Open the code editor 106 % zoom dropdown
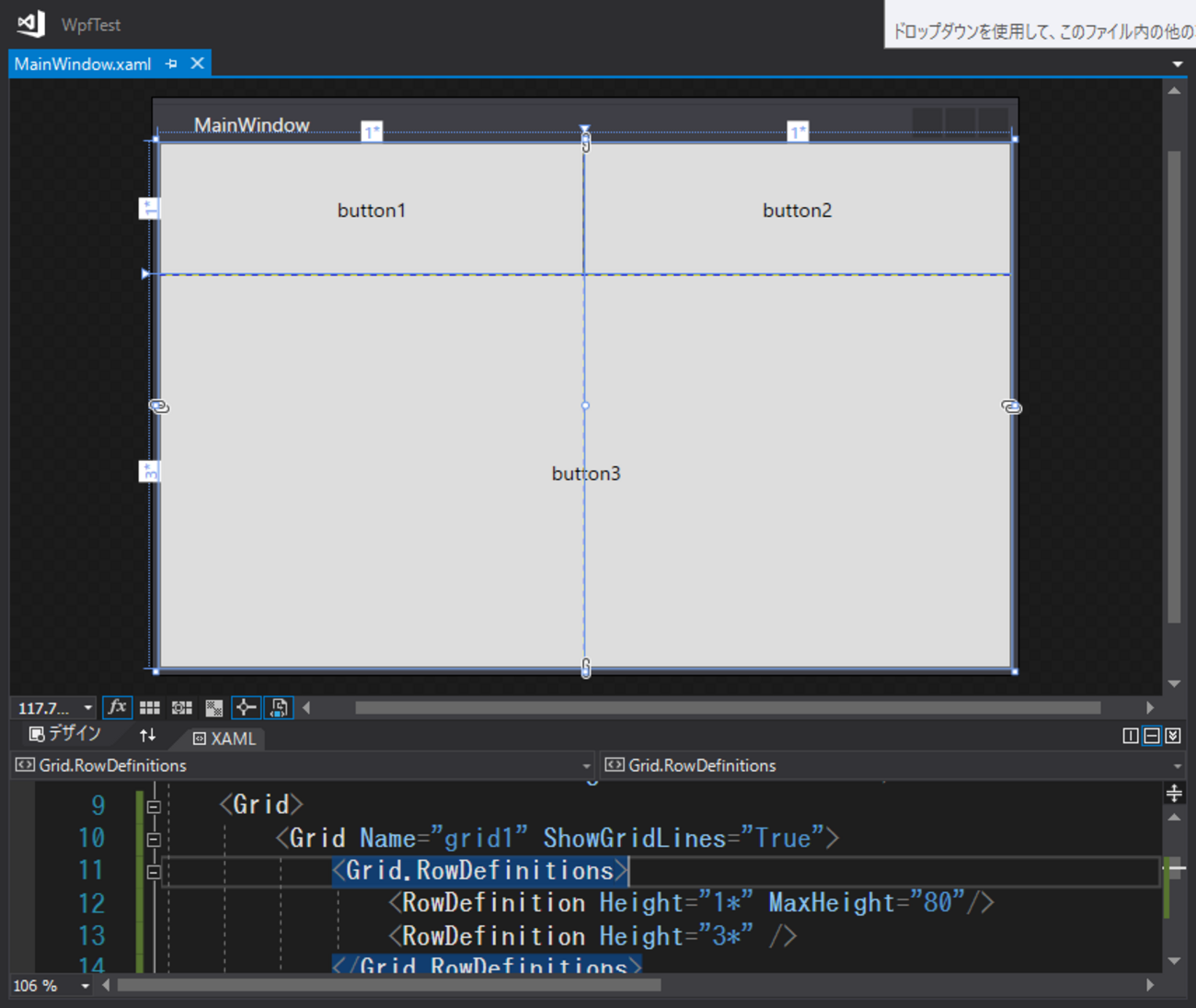Image resolution: width=1196 pixels, height=1008 pixels. point(86,986)
